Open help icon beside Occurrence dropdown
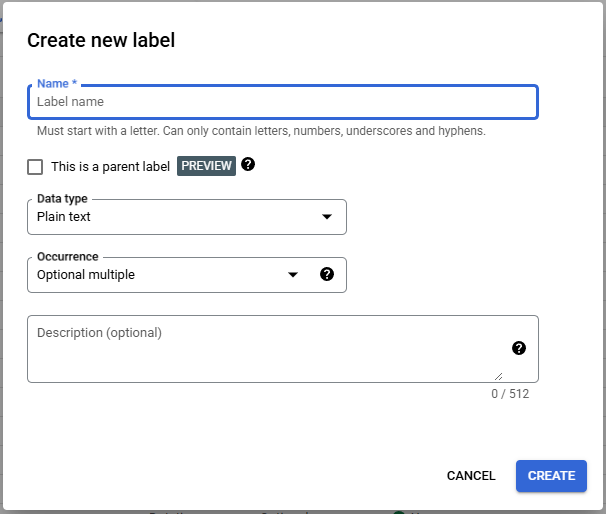 tap(326, 275)
